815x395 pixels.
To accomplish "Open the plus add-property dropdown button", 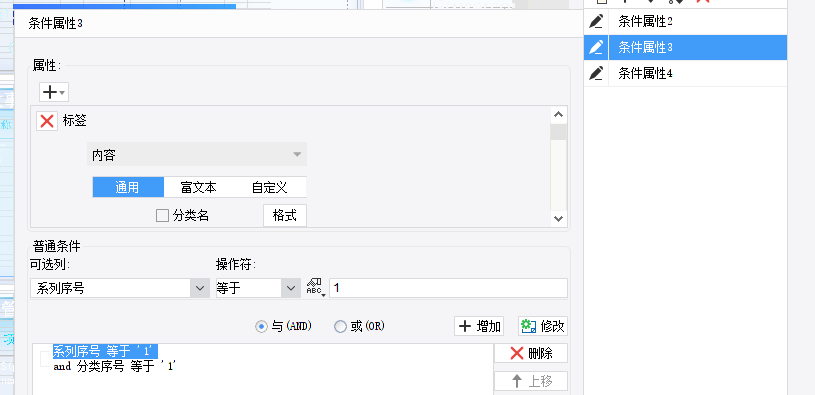I will [54, 93].
